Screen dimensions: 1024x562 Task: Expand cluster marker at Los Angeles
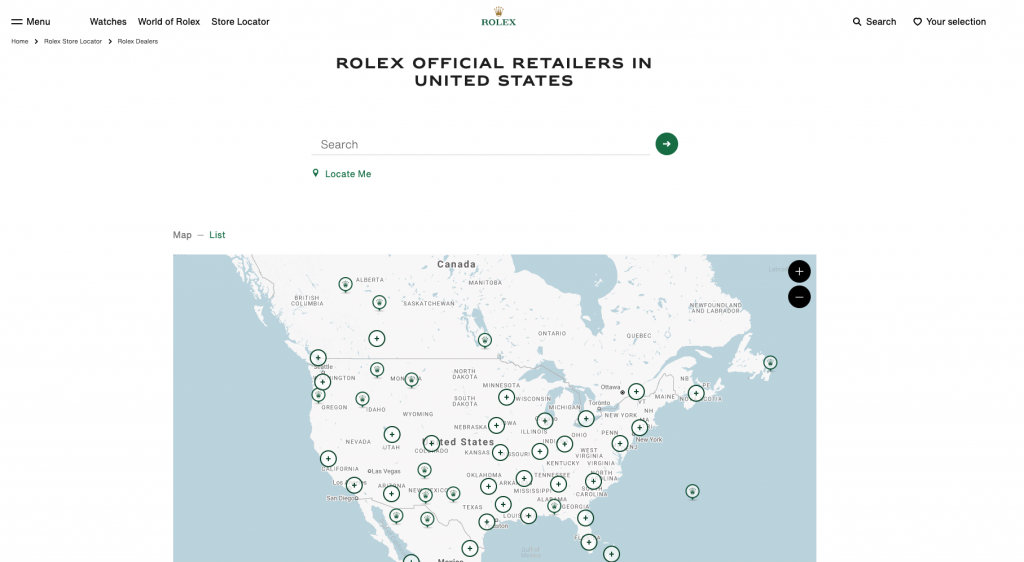354,485
